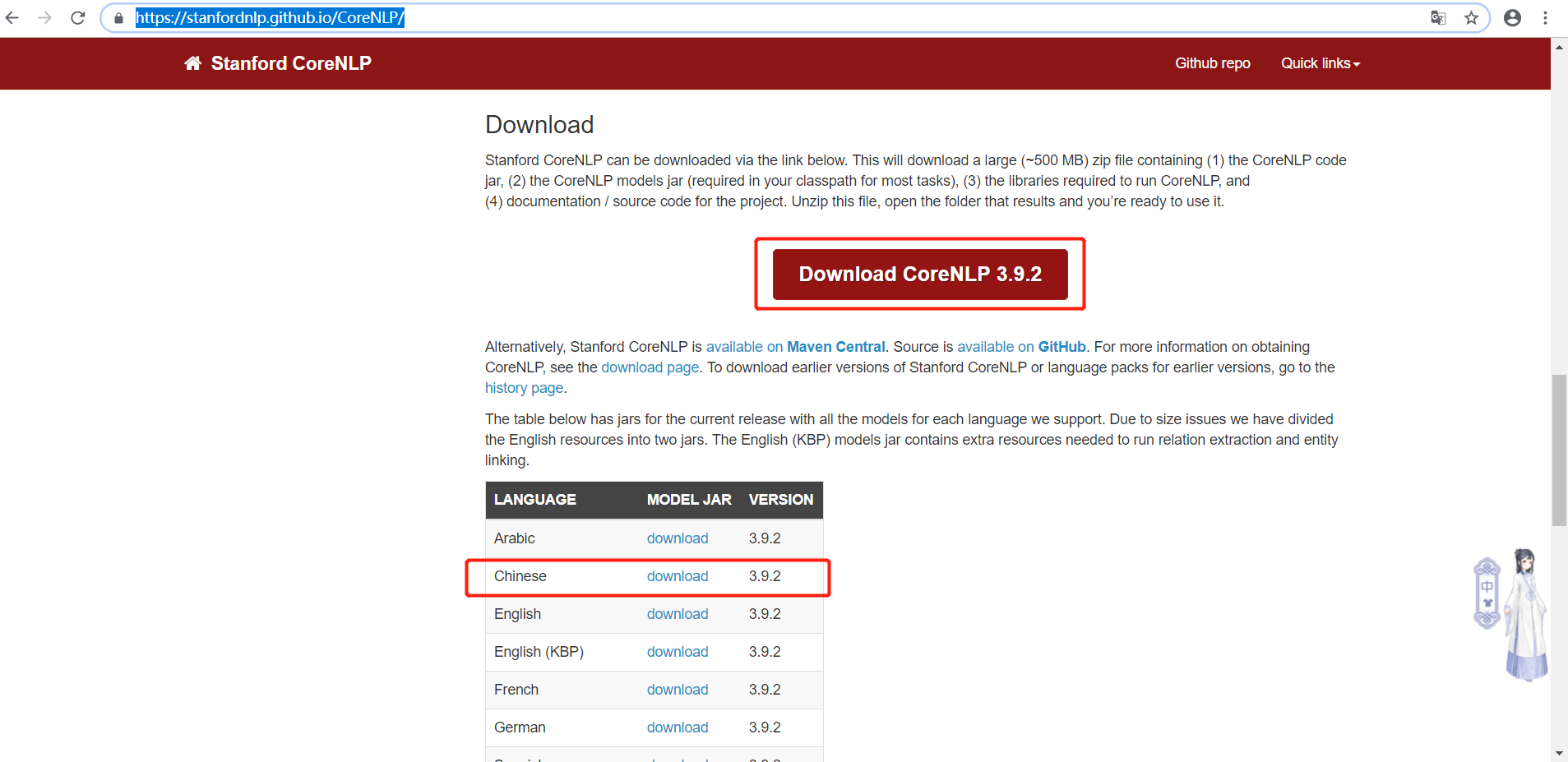This screenshot has height=762, width=1568.
Task: Download the German model jar
Action: [678, 727]
